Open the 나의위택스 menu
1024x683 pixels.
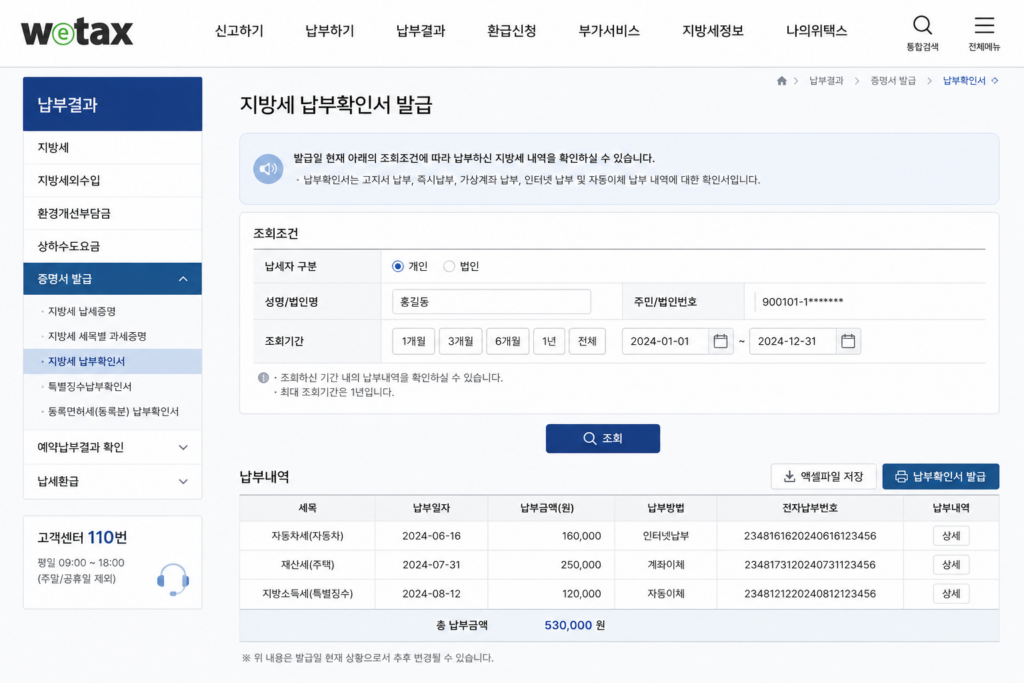point(816,31)
